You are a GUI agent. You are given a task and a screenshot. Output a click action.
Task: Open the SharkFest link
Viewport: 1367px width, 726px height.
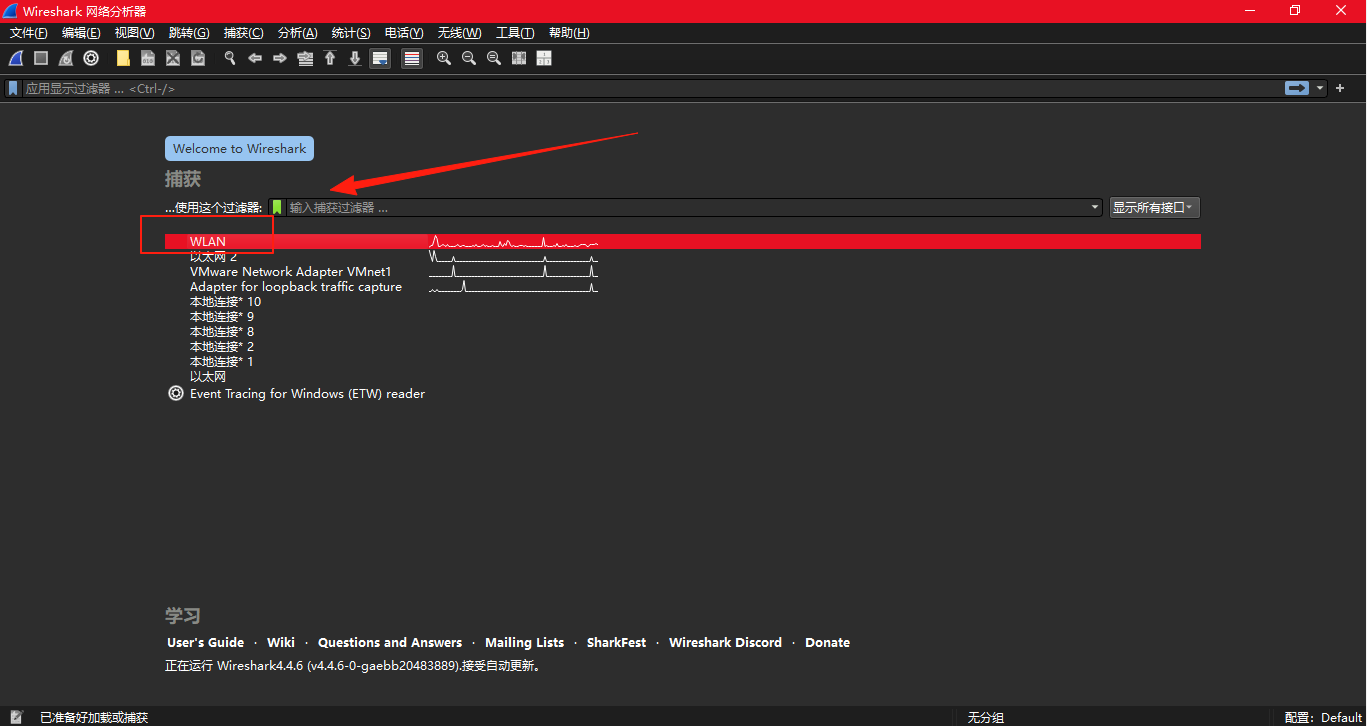click(616, 643)
